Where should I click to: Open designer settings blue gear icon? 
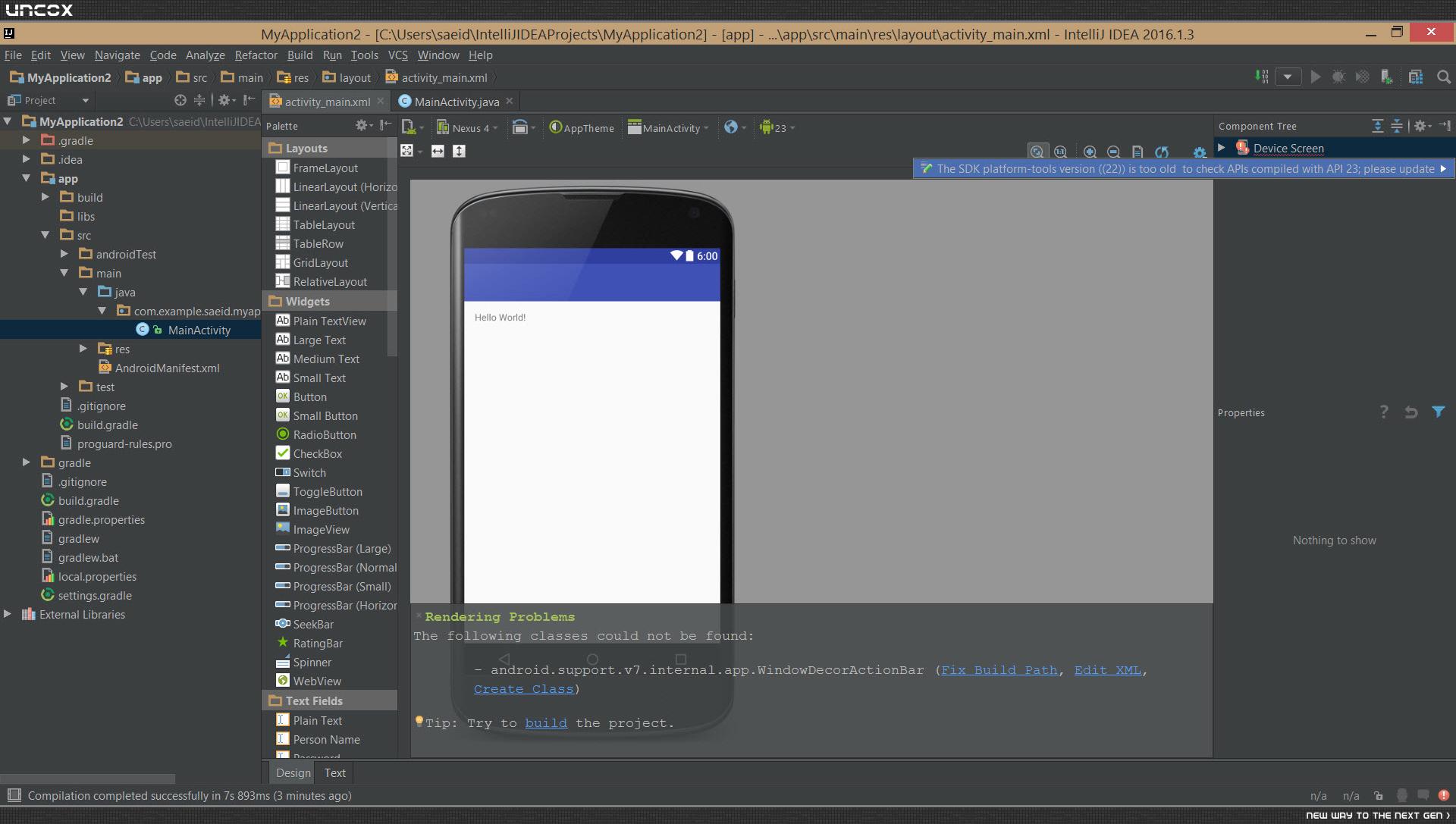pyautogui.click(x=1199, y=152)
